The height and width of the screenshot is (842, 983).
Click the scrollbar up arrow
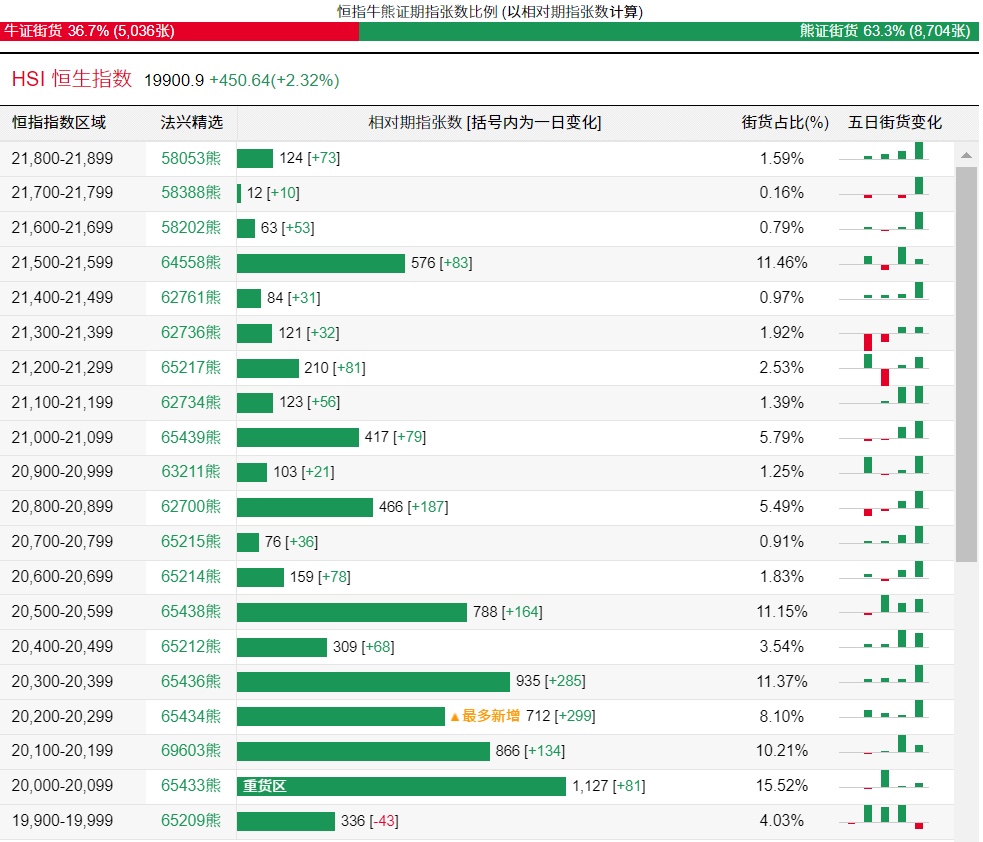[966, 155]
